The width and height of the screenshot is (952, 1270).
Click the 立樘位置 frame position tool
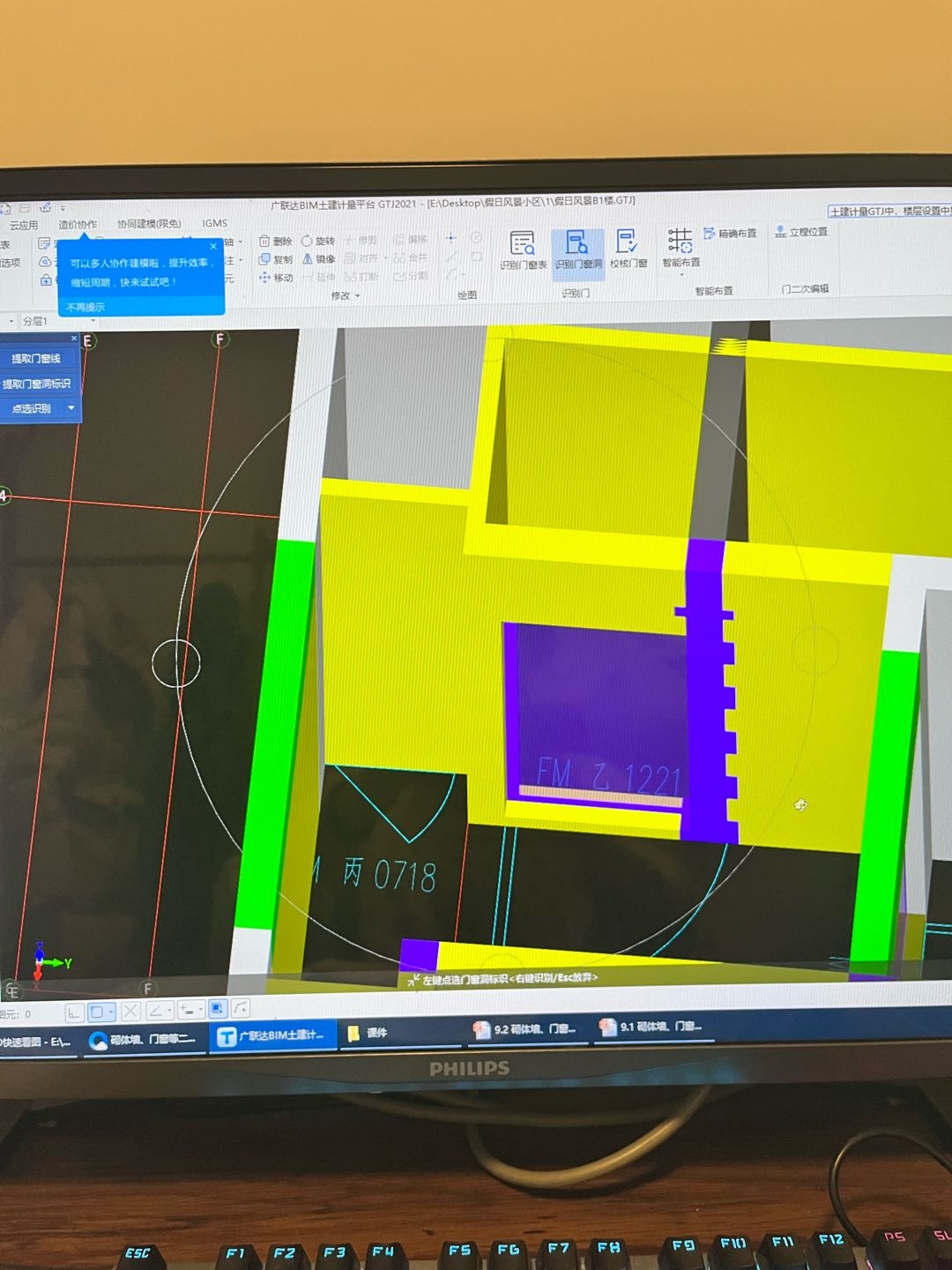[801, 231]
